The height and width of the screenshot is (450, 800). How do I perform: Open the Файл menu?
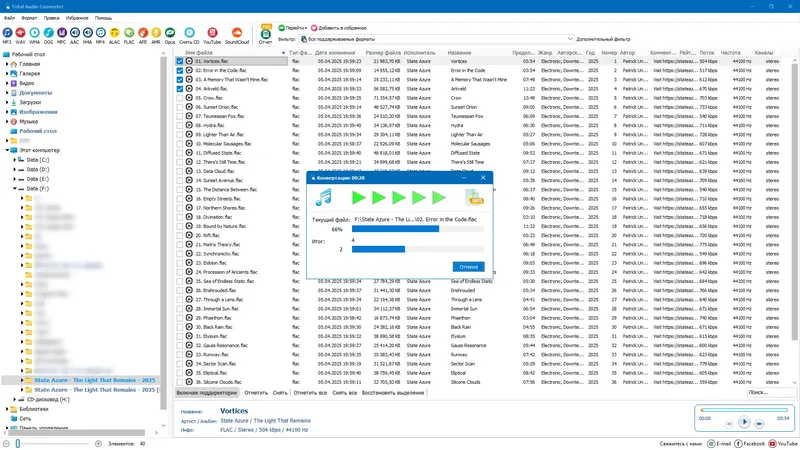[9, 18]
